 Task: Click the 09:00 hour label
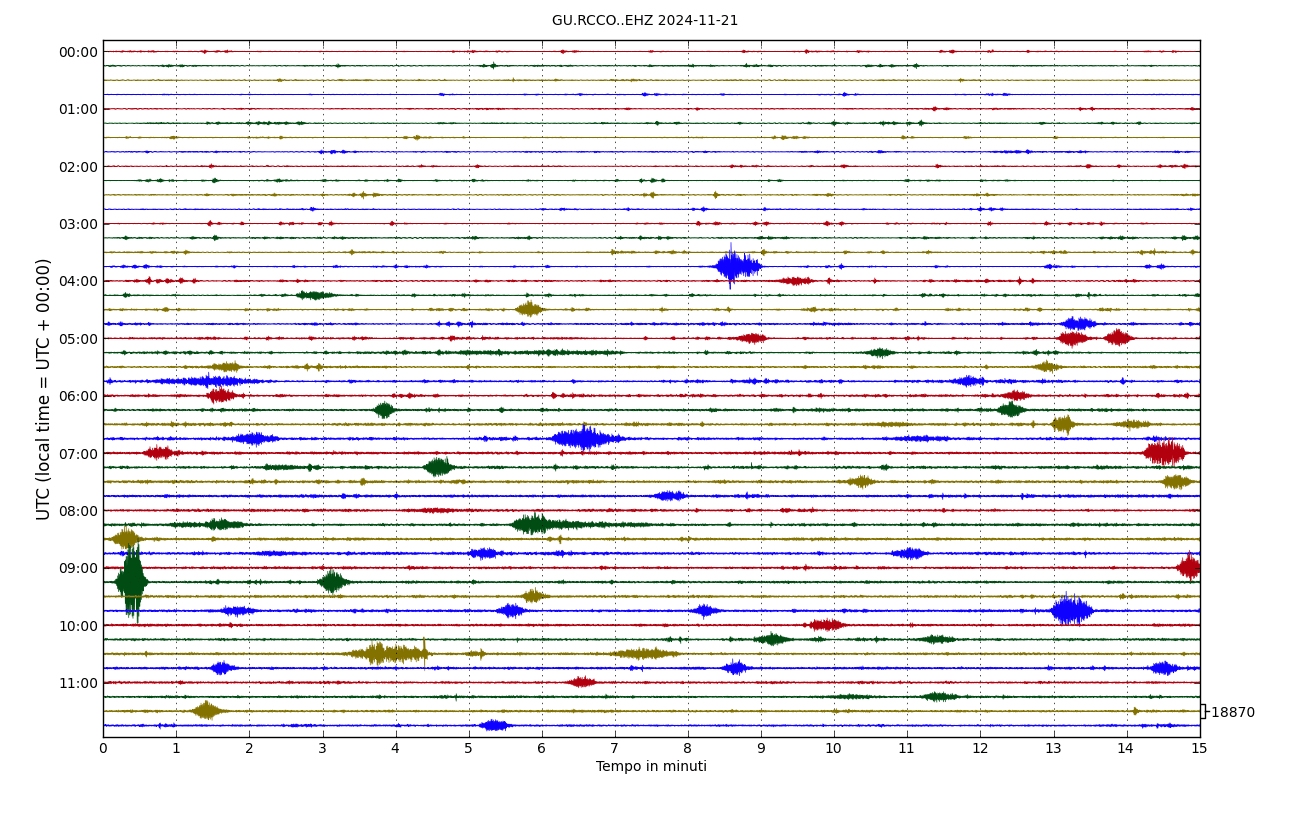(79, 568)
